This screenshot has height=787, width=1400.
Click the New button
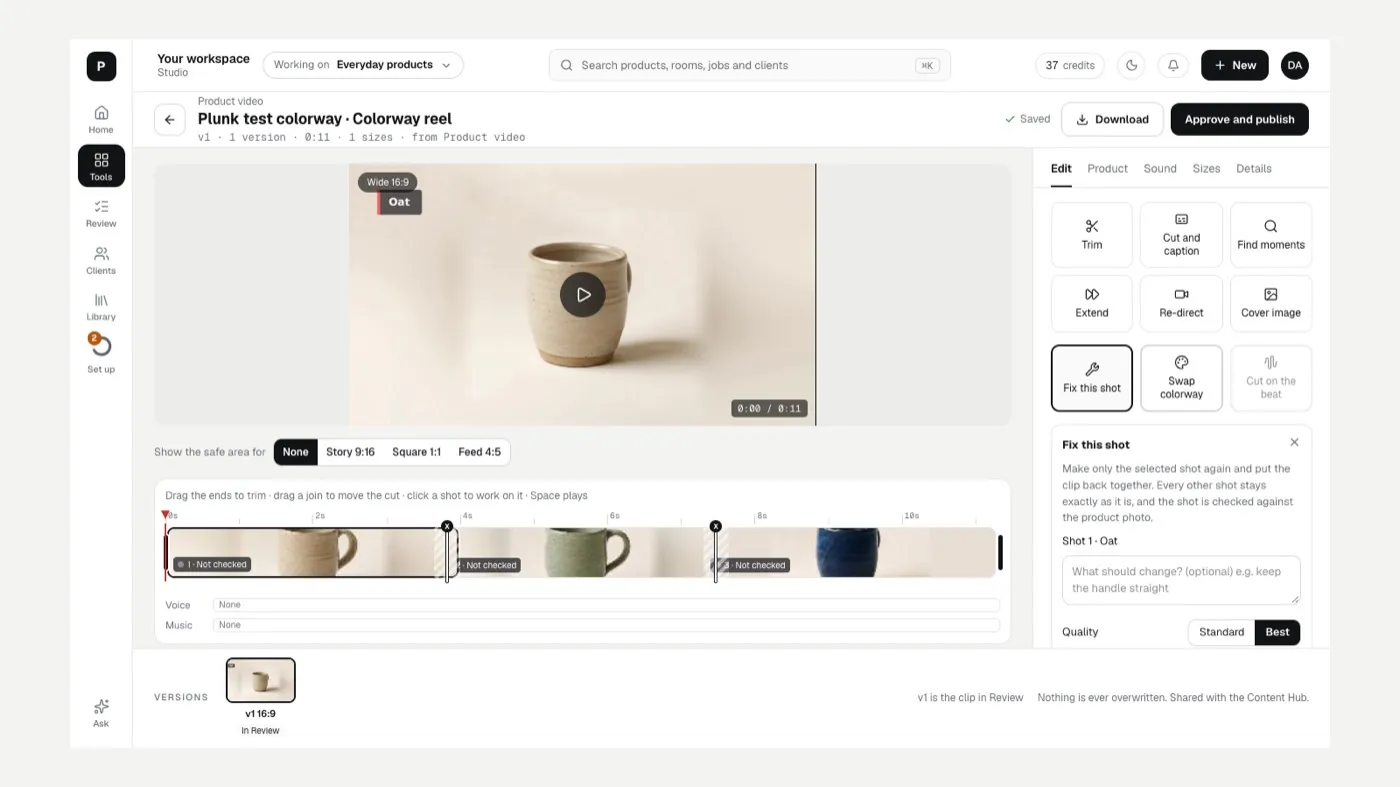[x=1234, y=65]
